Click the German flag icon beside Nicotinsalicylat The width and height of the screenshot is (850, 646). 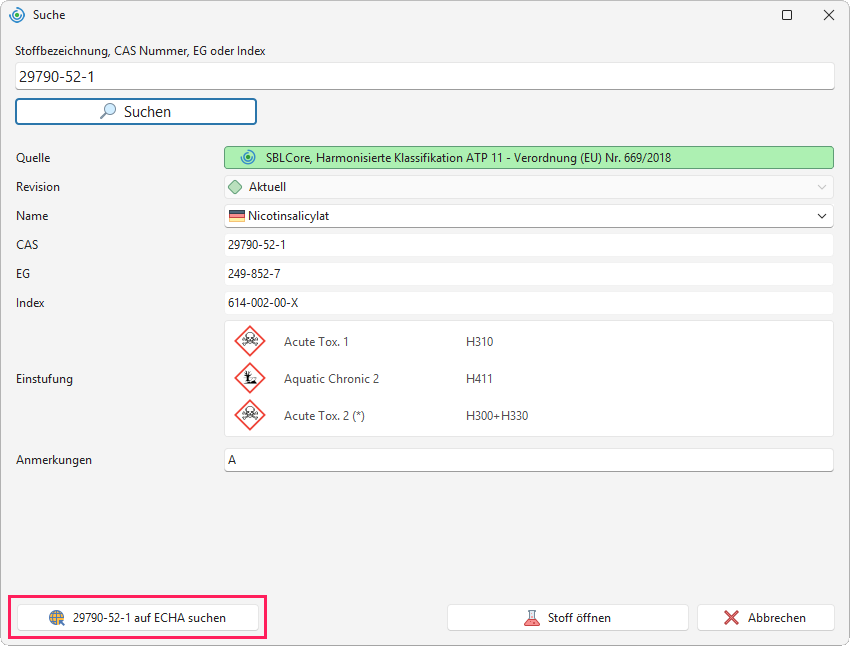coord(237,216)
